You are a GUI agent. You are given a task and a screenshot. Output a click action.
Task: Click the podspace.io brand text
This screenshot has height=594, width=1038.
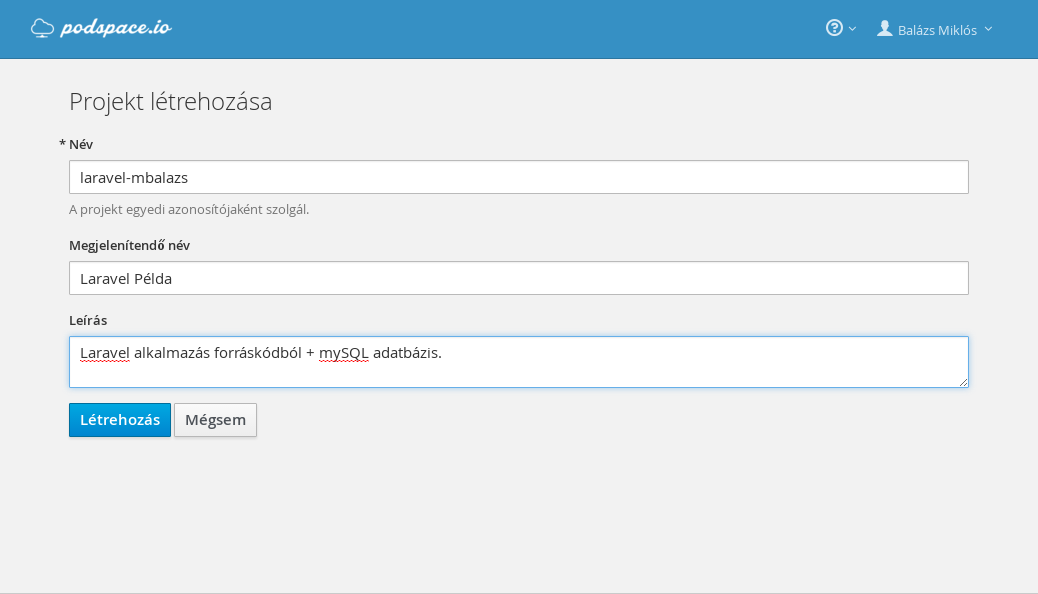click(116, 28)
